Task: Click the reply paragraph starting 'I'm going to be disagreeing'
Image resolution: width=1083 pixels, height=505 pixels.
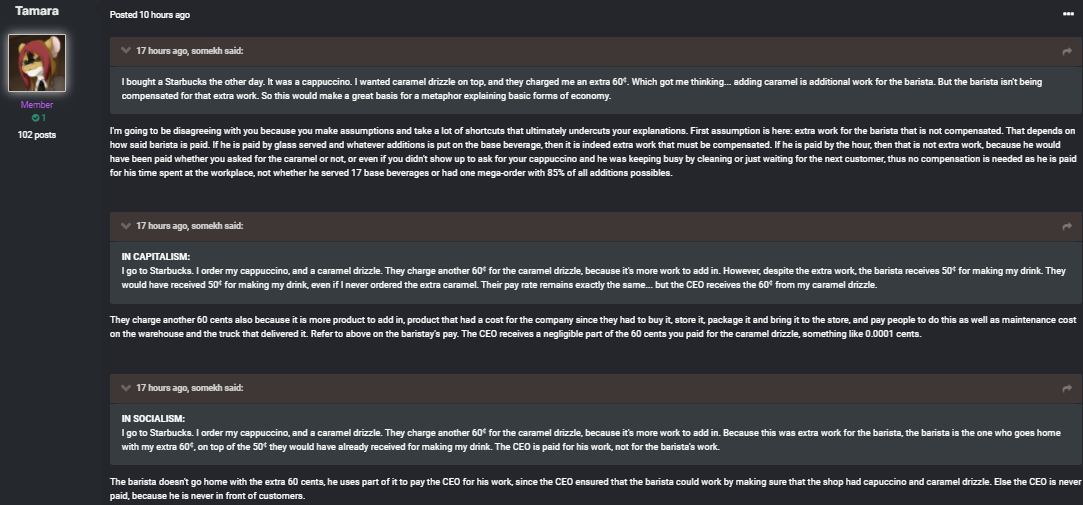Action: (x=593, y=152)
